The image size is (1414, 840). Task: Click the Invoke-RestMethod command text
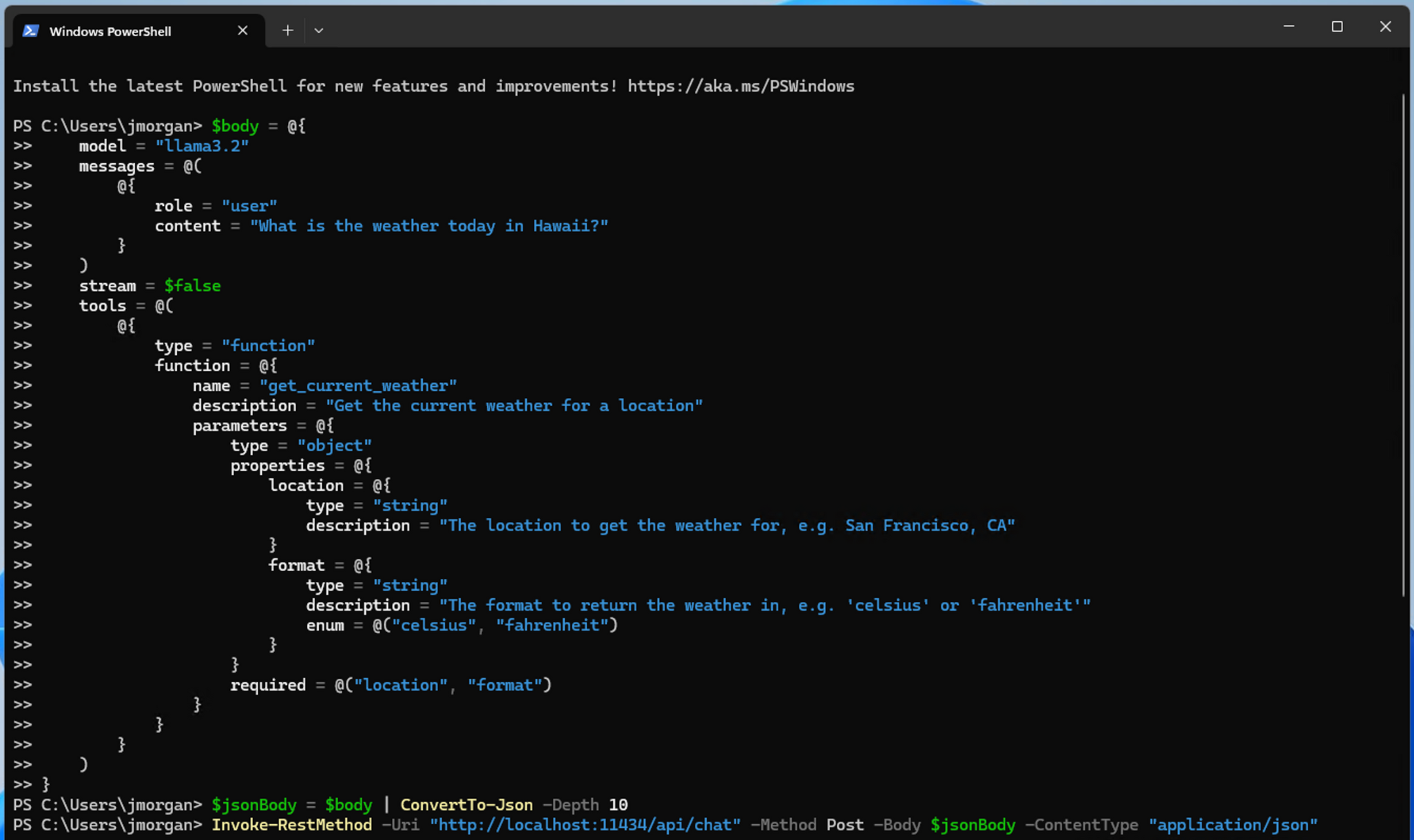pos(291,824)
